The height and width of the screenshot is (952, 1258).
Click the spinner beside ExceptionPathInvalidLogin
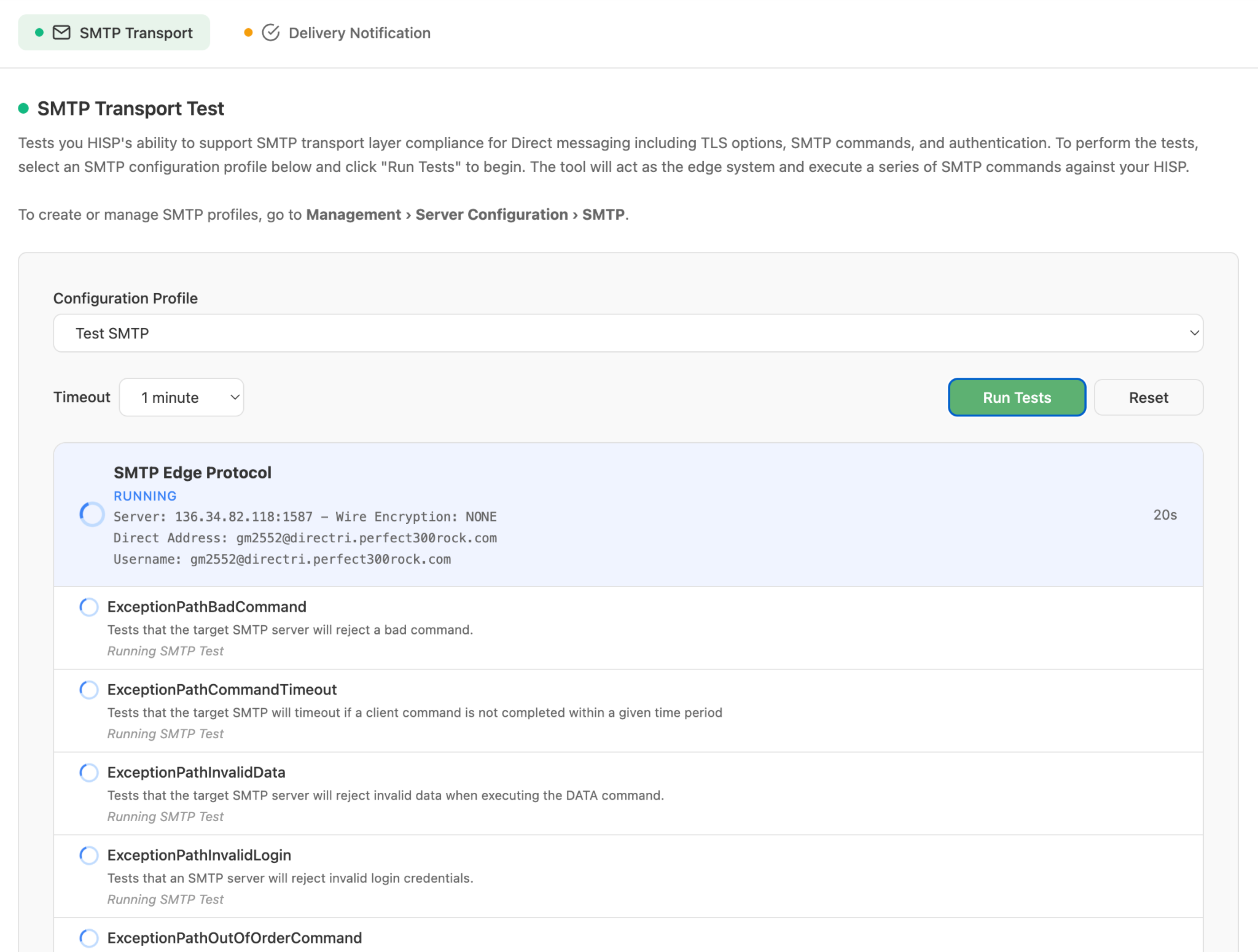click(89, 855)
